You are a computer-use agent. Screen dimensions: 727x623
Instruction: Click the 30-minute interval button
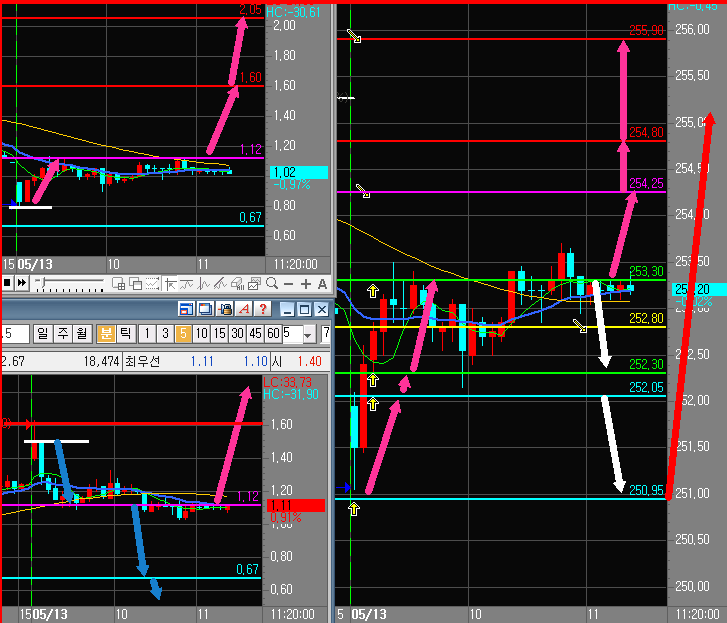[x=237, y=333]
